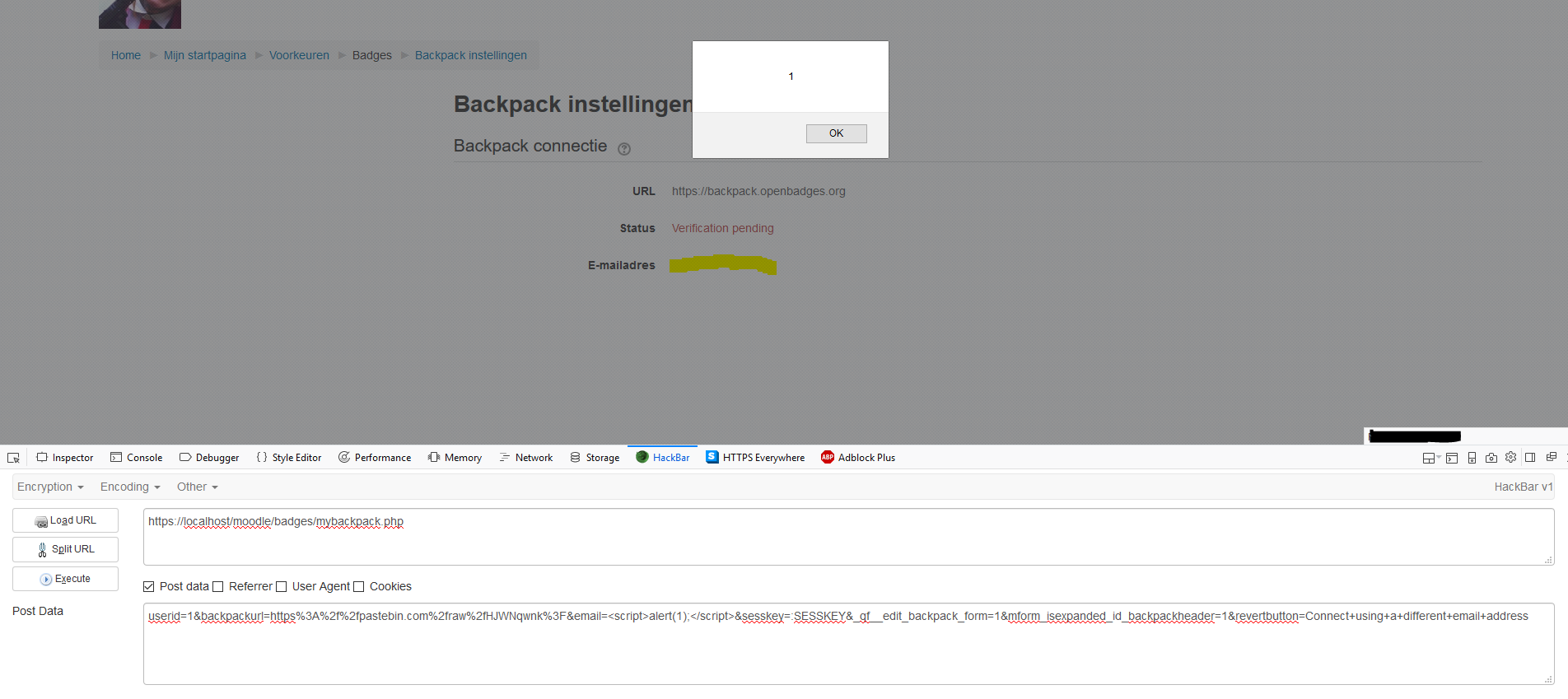The width and height of the screenshot is (1568, 699).
Task: Open devtools in separate window icon
Action: point(1552,457)
